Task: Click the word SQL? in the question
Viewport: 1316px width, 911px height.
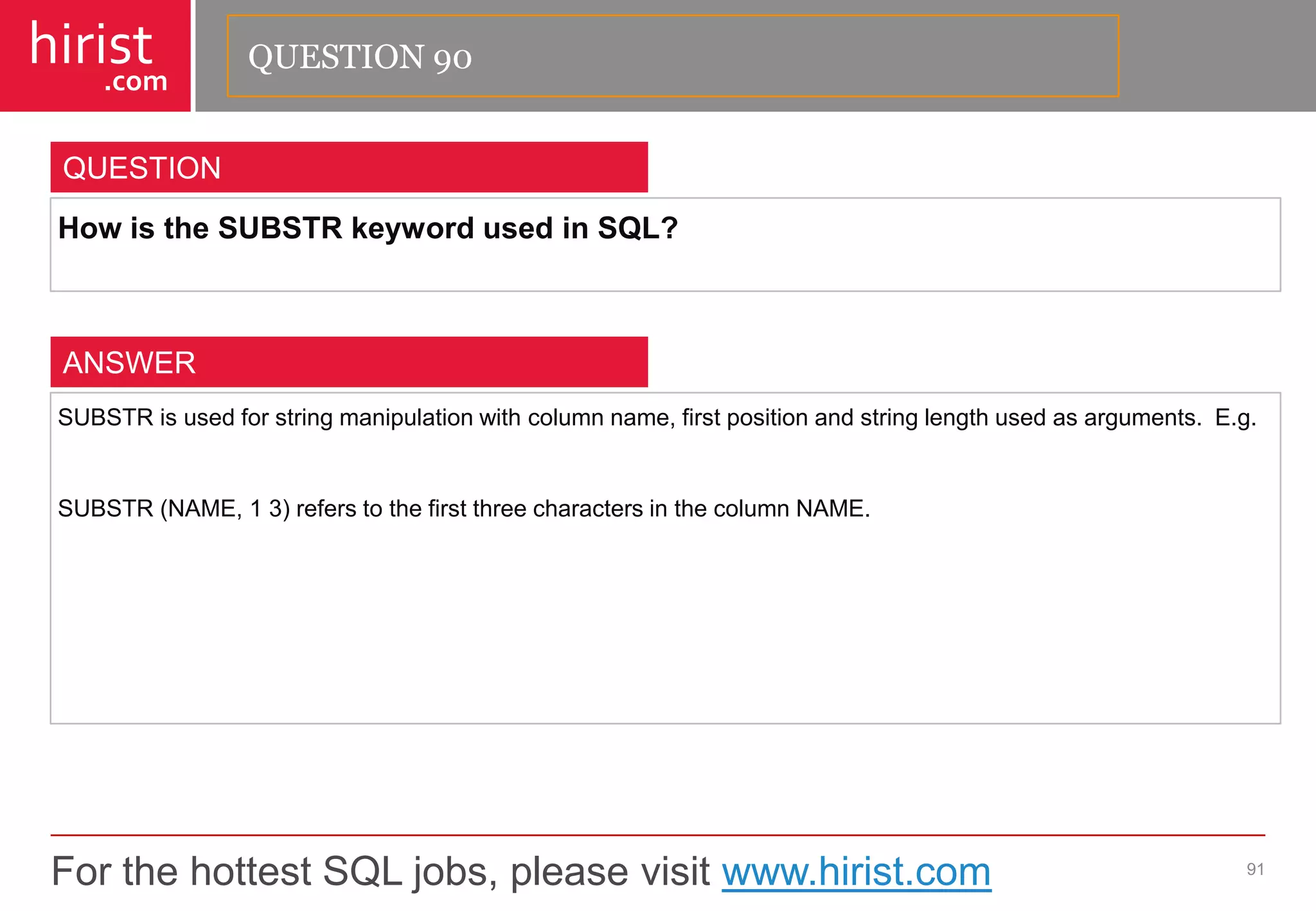Action: tap(637, 228)
